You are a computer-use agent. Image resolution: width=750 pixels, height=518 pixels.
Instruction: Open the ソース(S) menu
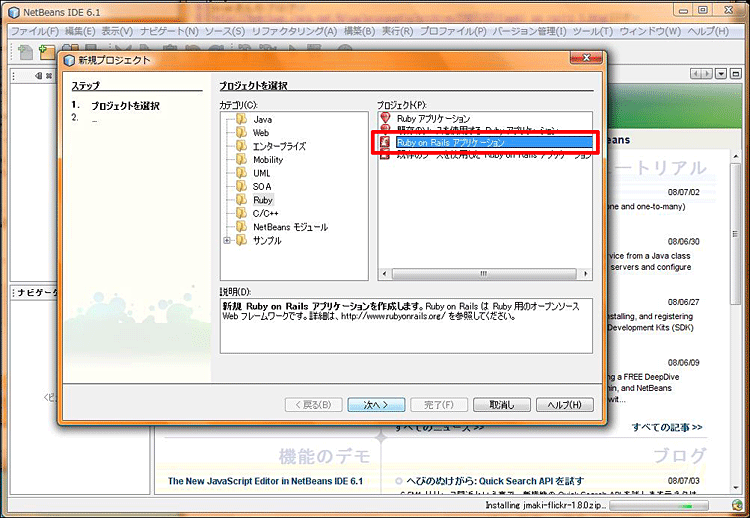225,32
